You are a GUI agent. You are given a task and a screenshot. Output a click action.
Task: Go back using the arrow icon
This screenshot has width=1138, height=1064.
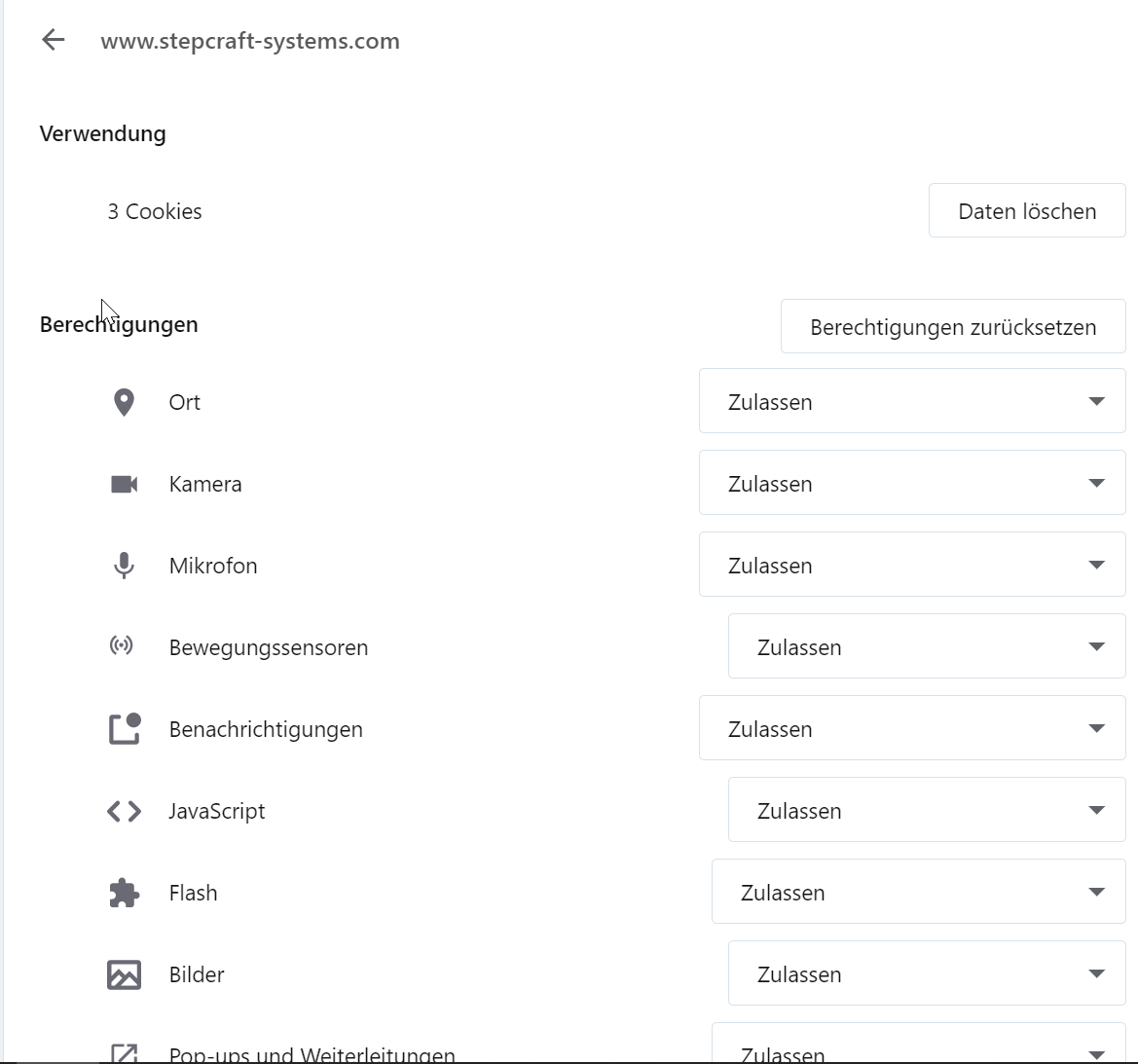click(x=53, y=40)
